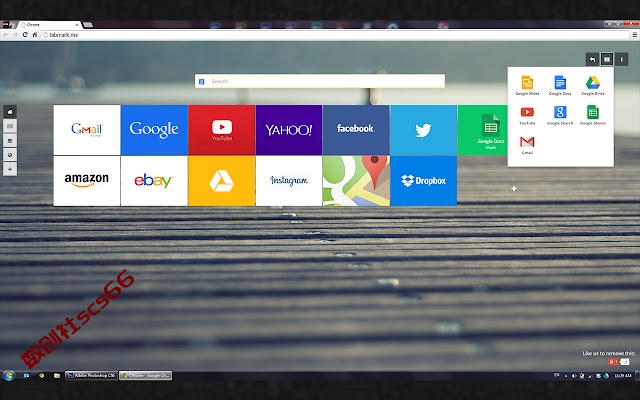Screen dimensions: 640x400
Task: Select the globe icon in left sidebar
Action: click(10, 155)
